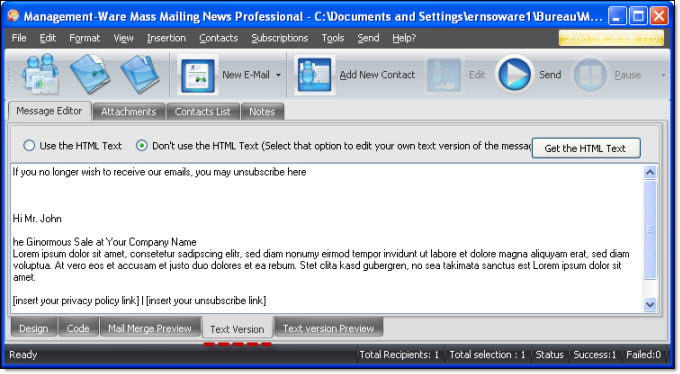This screenshot has width=680, height=374.
Task: Click scrollbar up arrow in text editor
Action: [650, 173]
